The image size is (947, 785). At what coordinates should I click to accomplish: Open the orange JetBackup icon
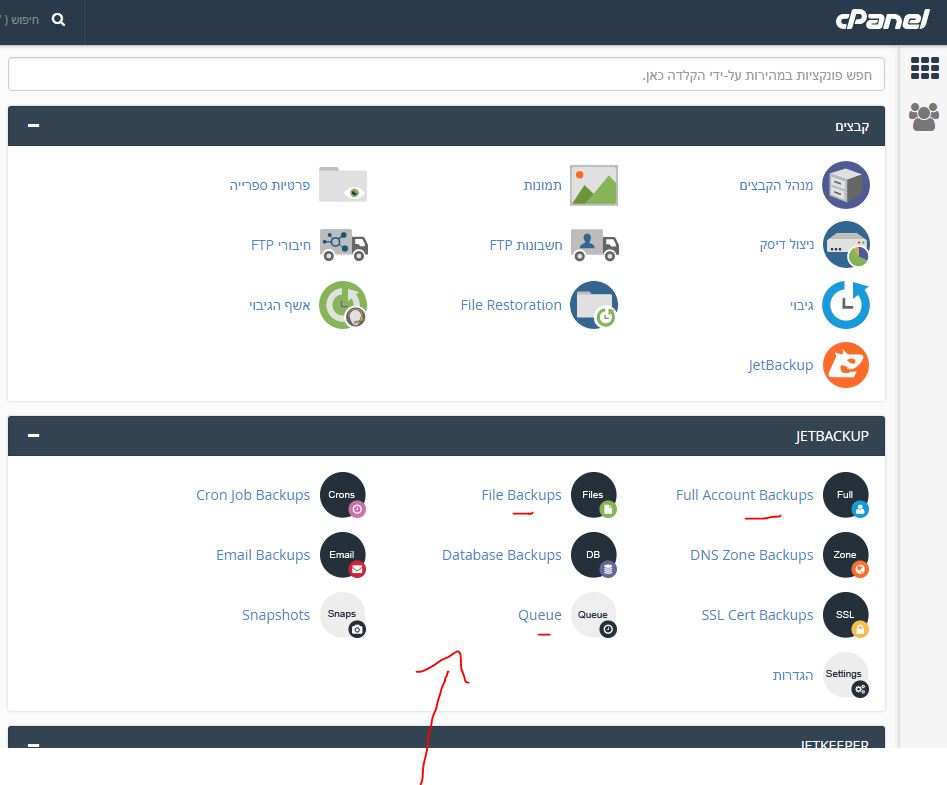tap(845, 365)
